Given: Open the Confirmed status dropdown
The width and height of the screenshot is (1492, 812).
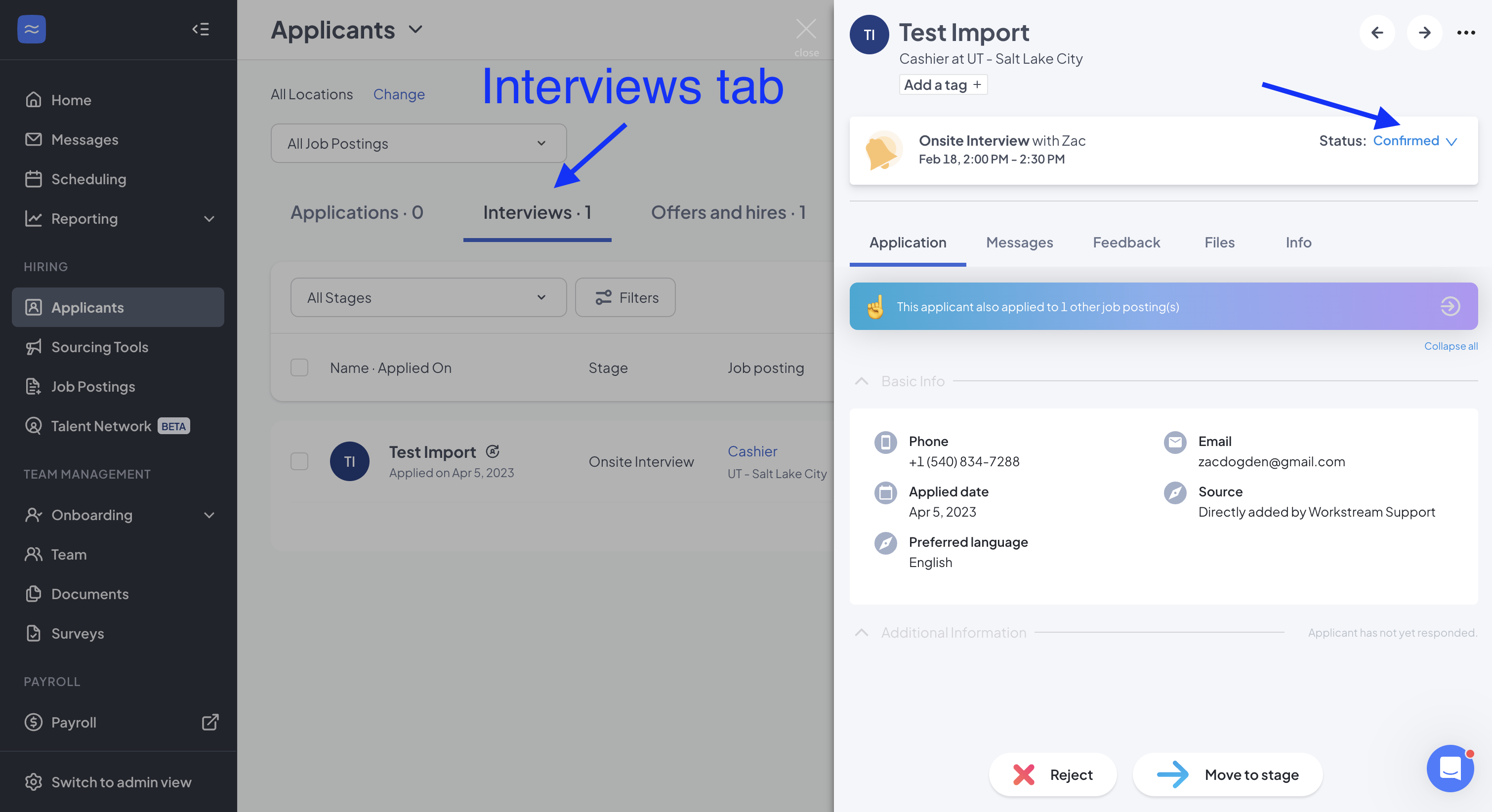Looking at the screenshot, I should click(1414, 141).
